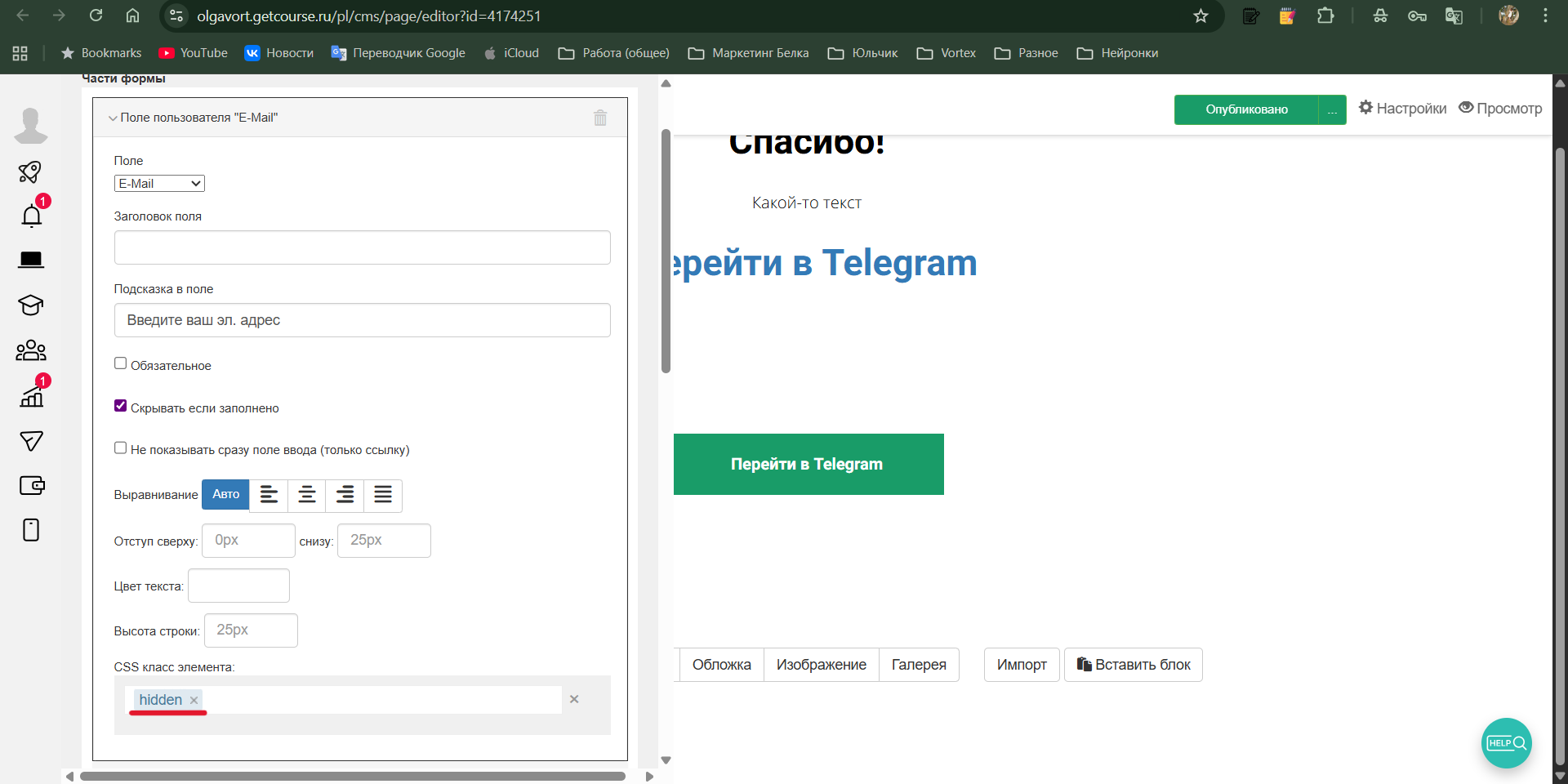
Task: Open the Payments wallet icon in sidebar
Action: click(x=32, y=485)
